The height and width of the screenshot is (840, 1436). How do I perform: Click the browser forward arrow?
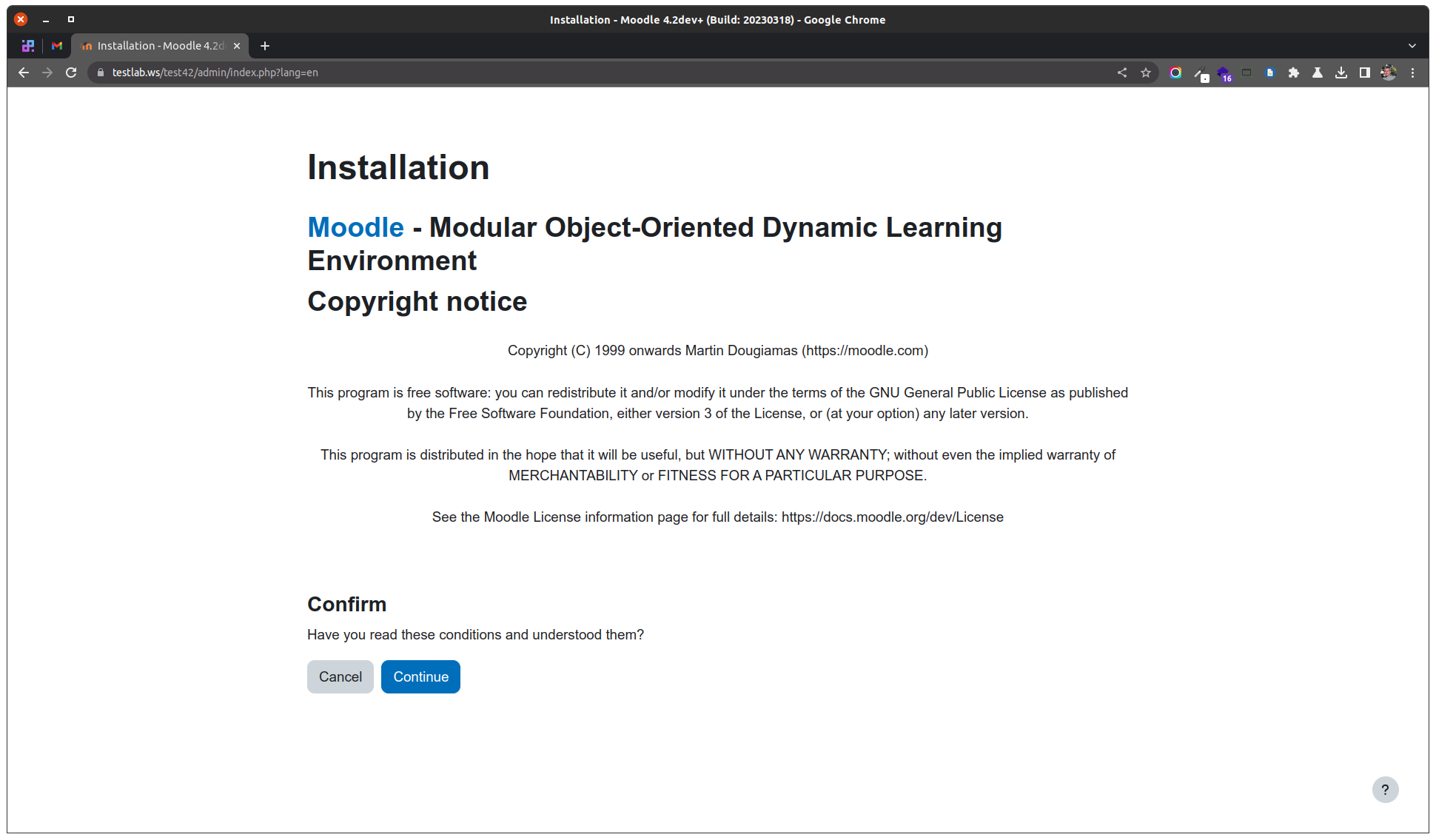(47, 73)
